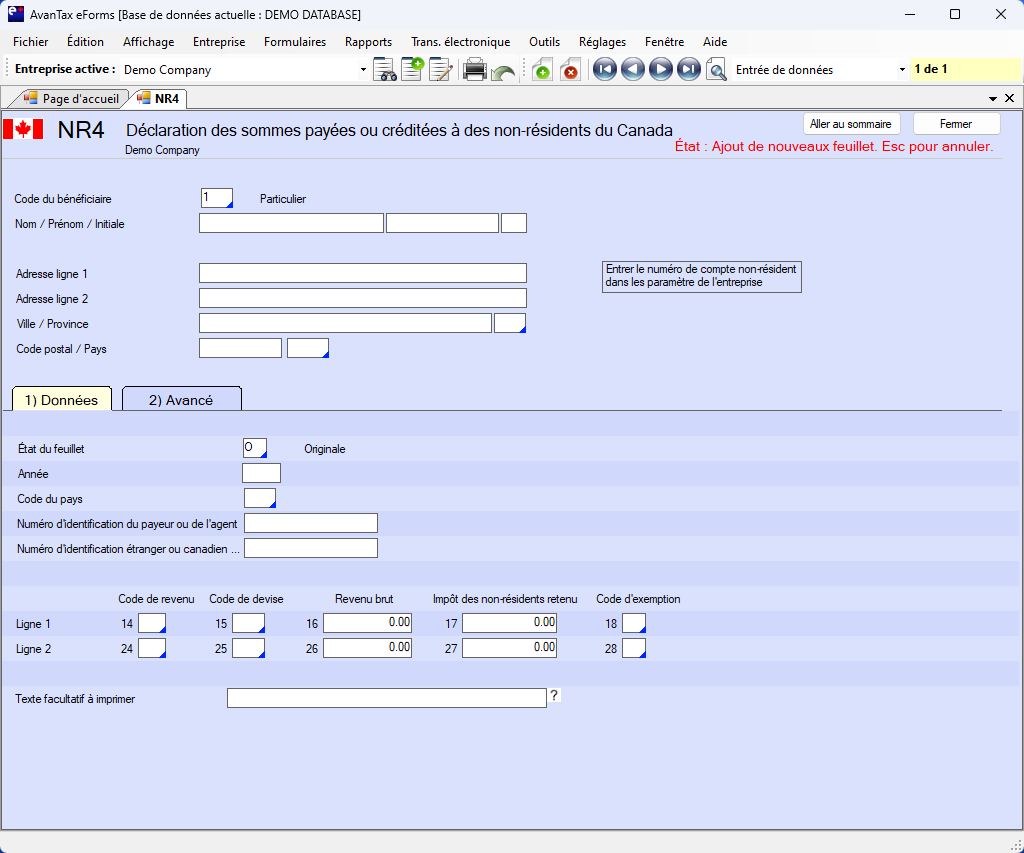1024x853 pixels.
Task: Delete the slip with red X icon
Action: [570, 70]
